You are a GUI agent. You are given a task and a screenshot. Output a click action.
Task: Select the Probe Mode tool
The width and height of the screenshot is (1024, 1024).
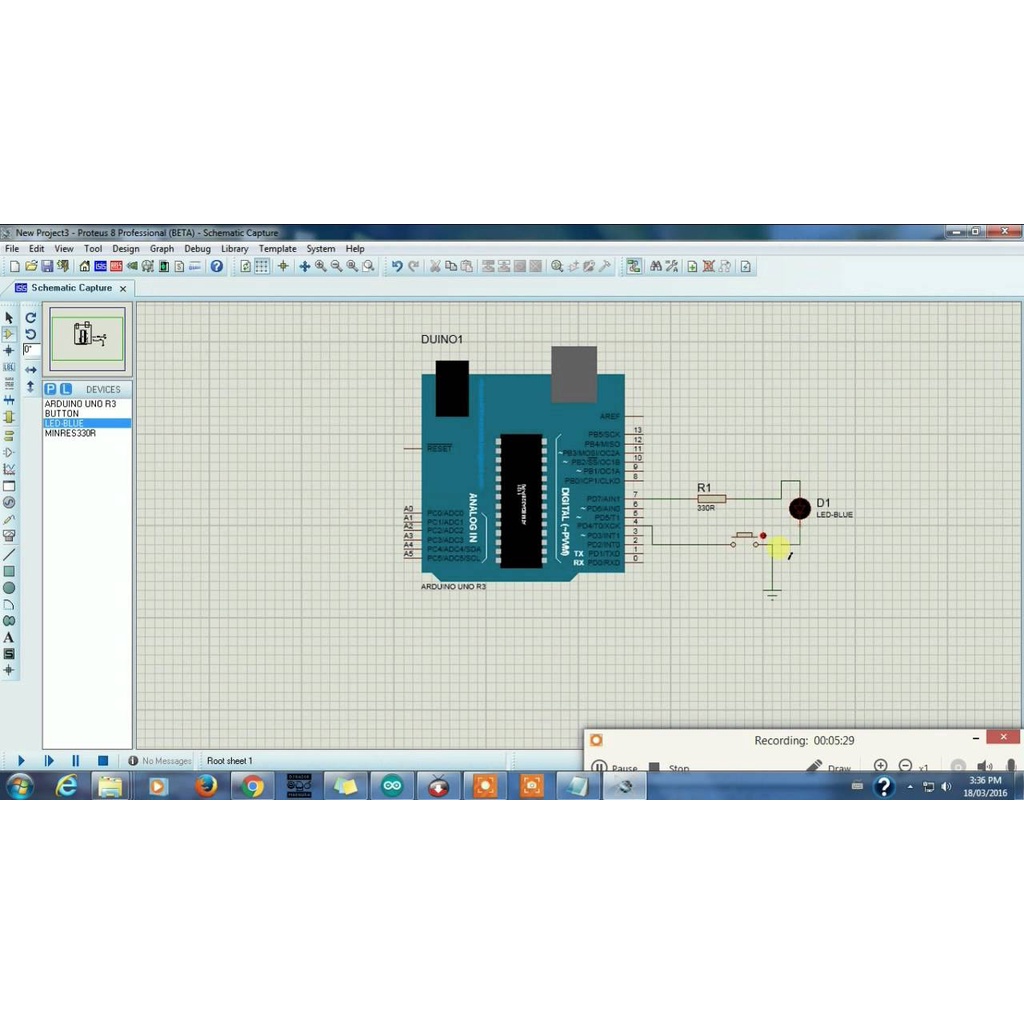point(9,519)
